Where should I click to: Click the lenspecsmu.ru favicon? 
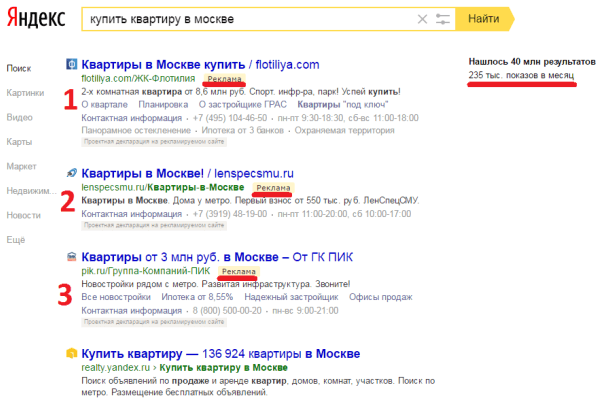pyautogui.click(x=72, y=173)
